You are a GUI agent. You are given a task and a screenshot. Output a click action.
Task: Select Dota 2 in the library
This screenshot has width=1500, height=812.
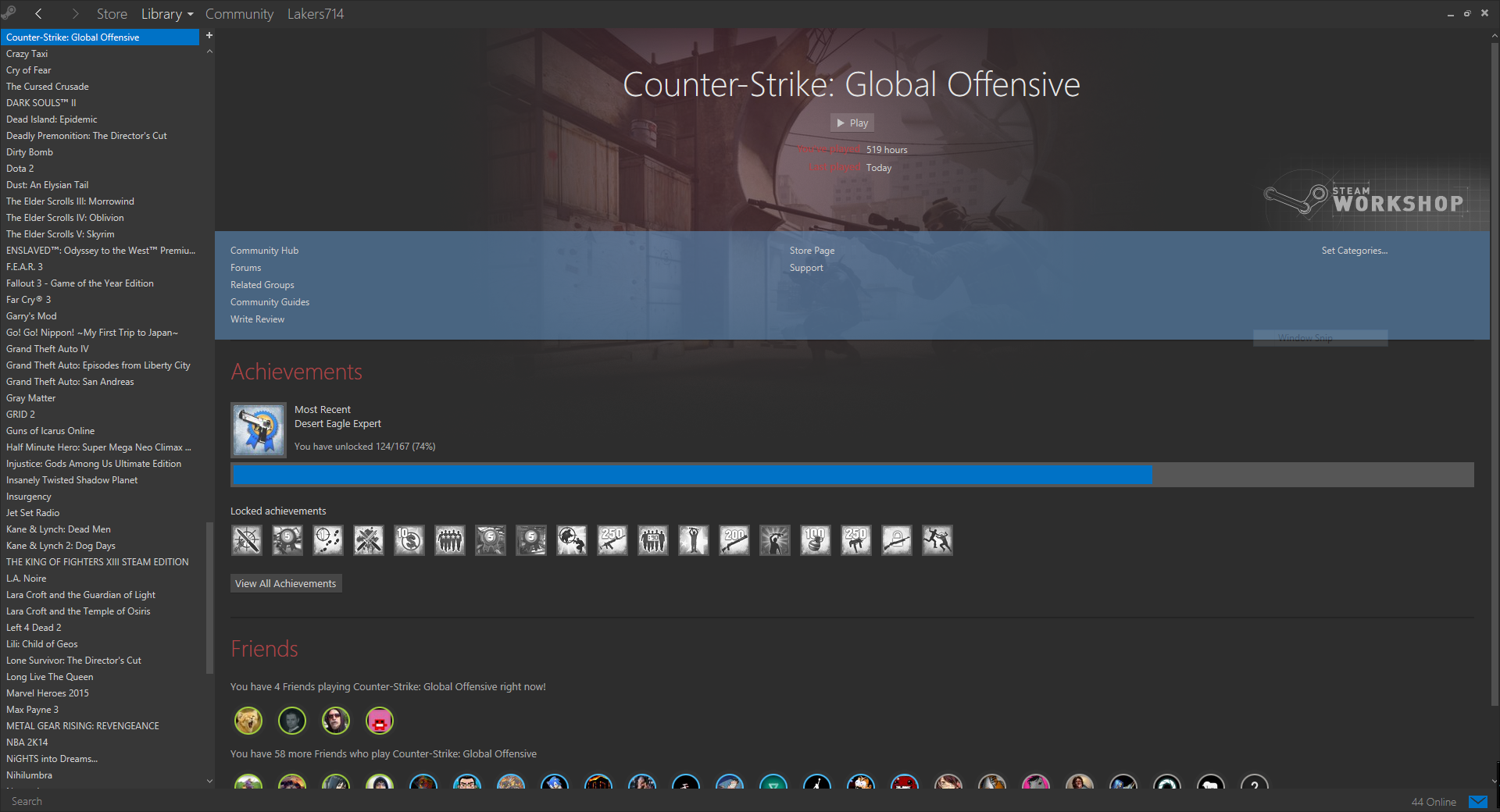(100, 169)
